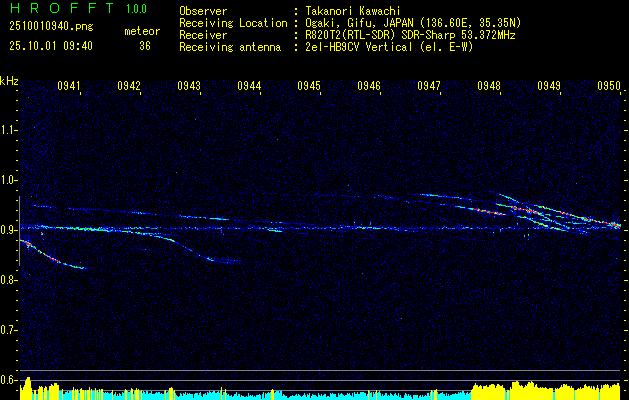
Task: Click the meteor count 36
Action: [145, 46]
